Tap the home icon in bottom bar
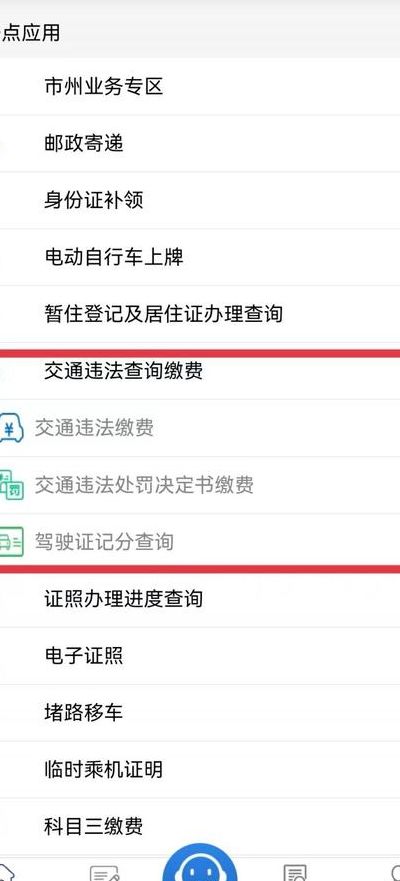The width and height of the screenshot is (400, 881). pos(7,873)
